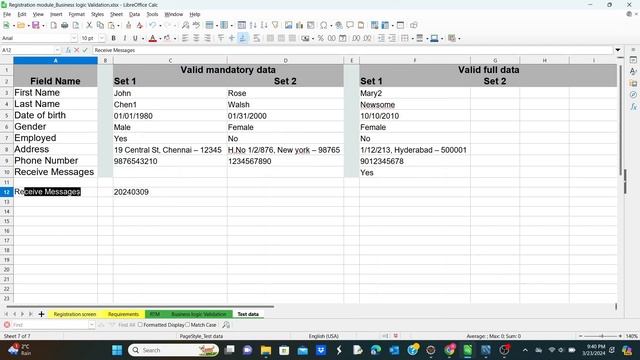Open the Paste options dropdown arrow
The image size is (640, 360).
point(118,25)
